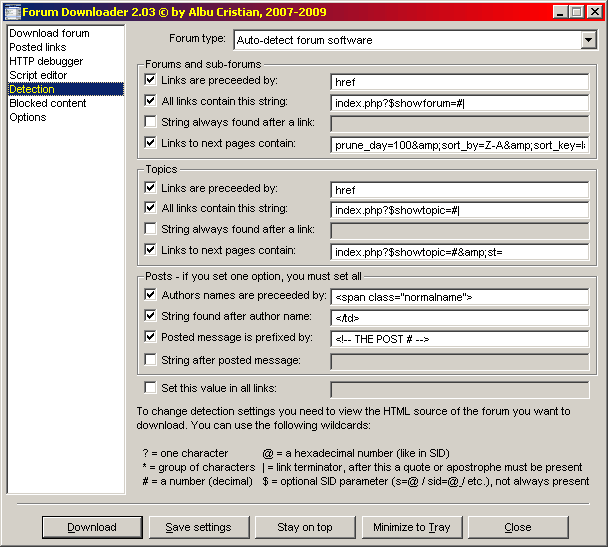The width and height of the screenshot is (608, 547).
Task: Click topics href input field
Action: click(459, 190)
